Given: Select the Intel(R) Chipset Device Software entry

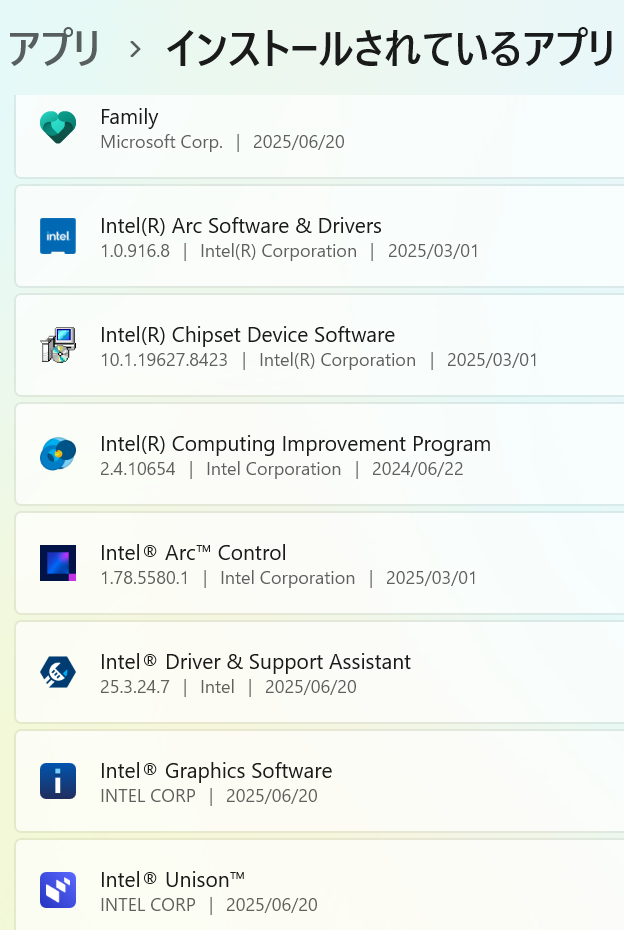Looking at the screenshot, I should pyautogui.click(x=320, y=345).
